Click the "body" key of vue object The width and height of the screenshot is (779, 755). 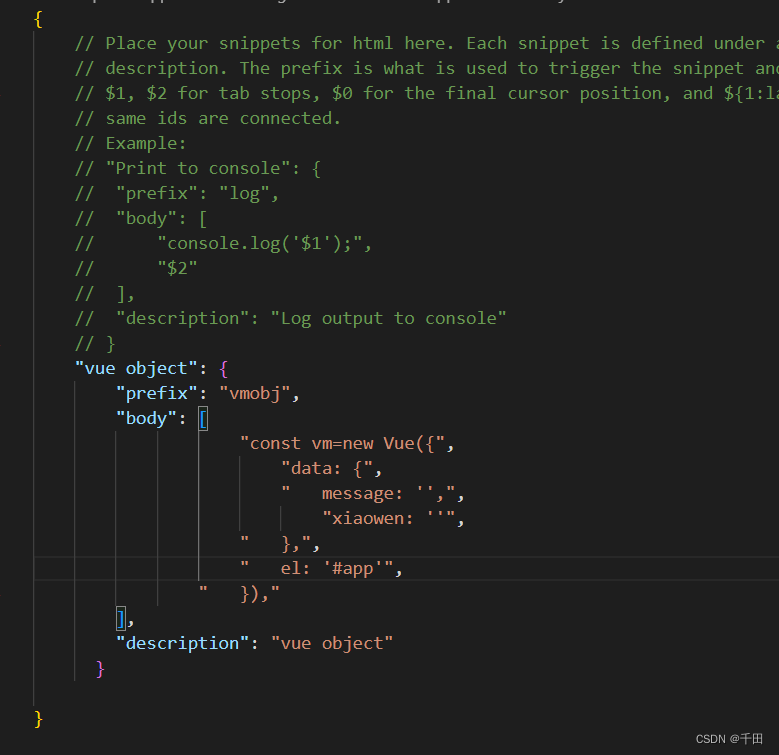click(x=147, y=418)
